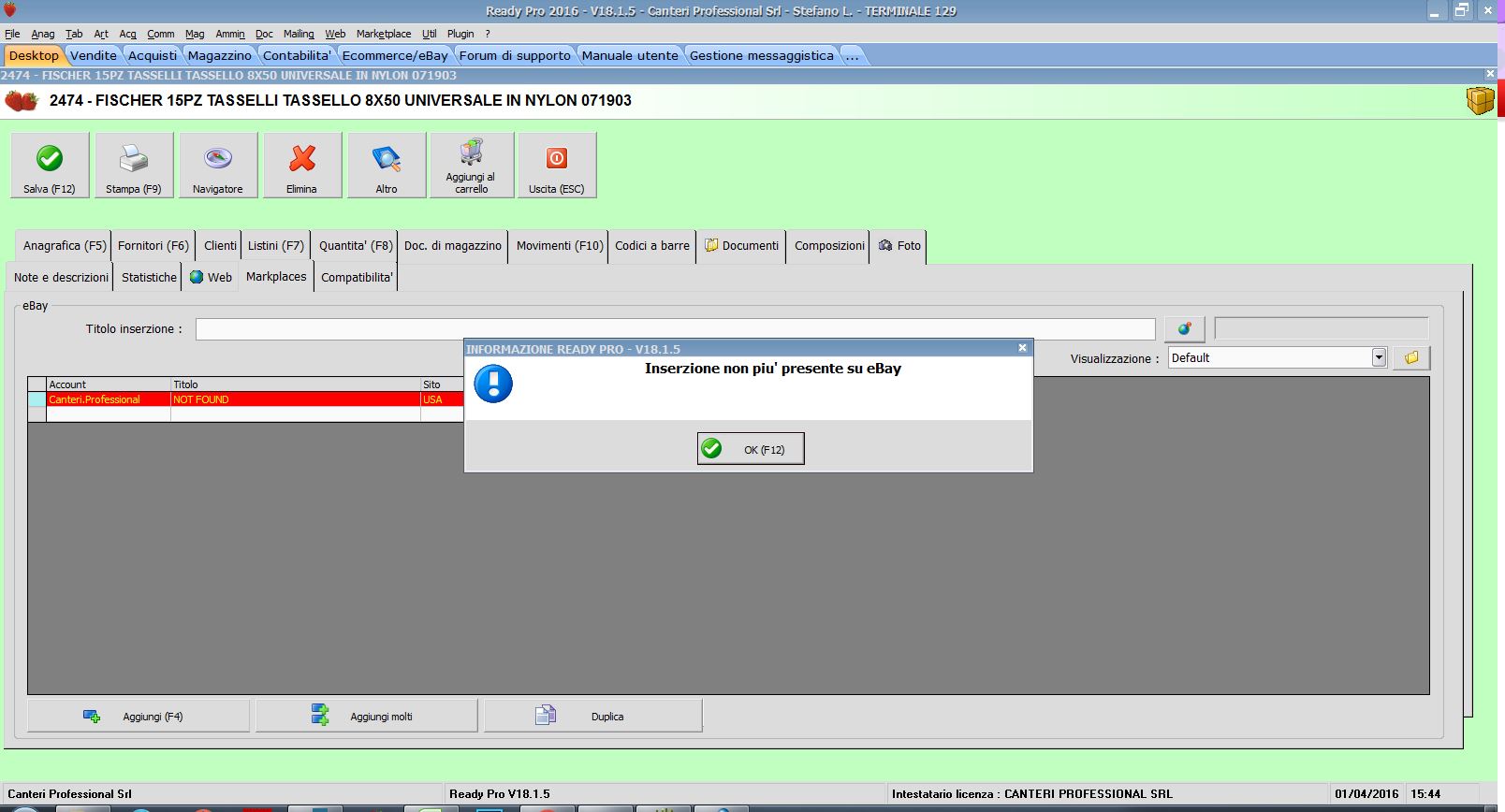Open the Forum di supporto tab

(x=515, y=56)
